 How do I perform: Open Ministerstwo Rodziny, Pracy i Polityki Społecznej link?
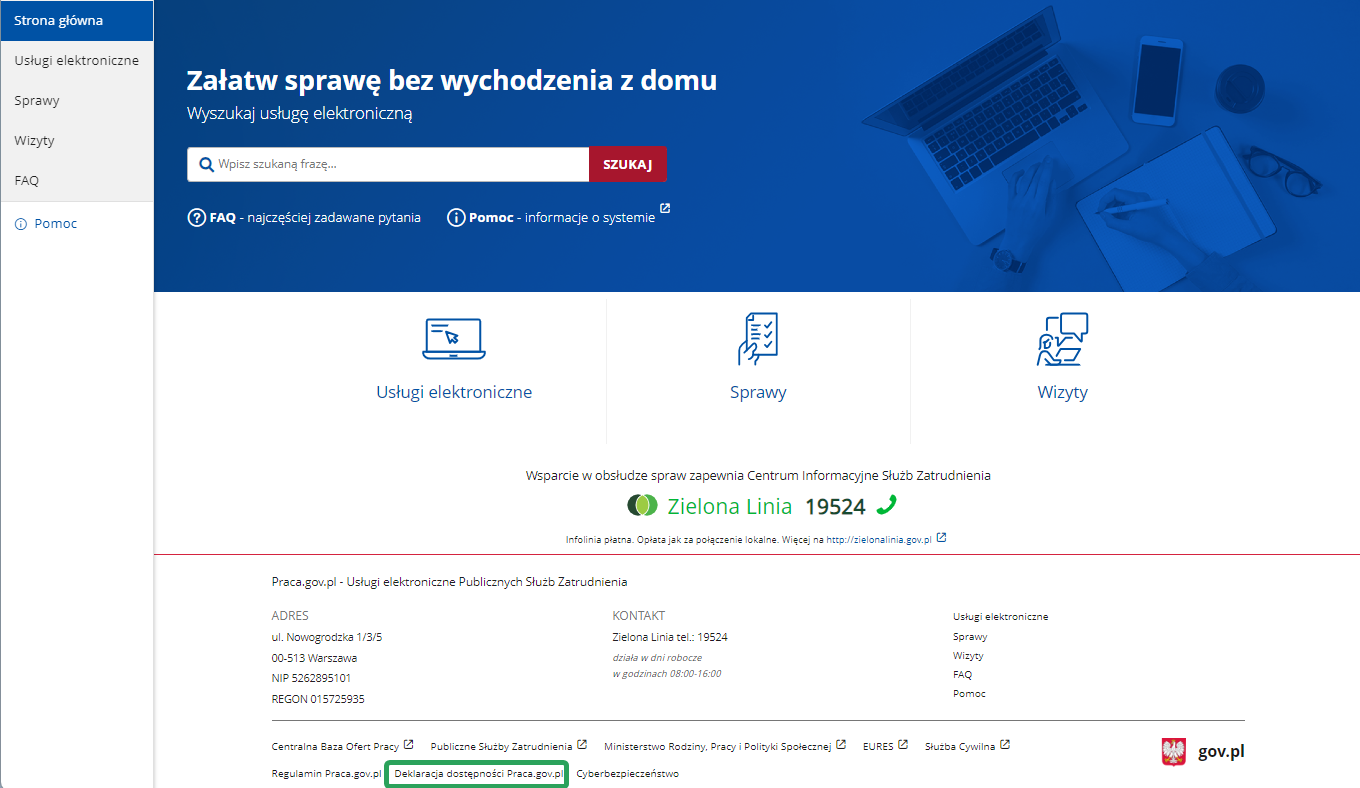[718, 747]
